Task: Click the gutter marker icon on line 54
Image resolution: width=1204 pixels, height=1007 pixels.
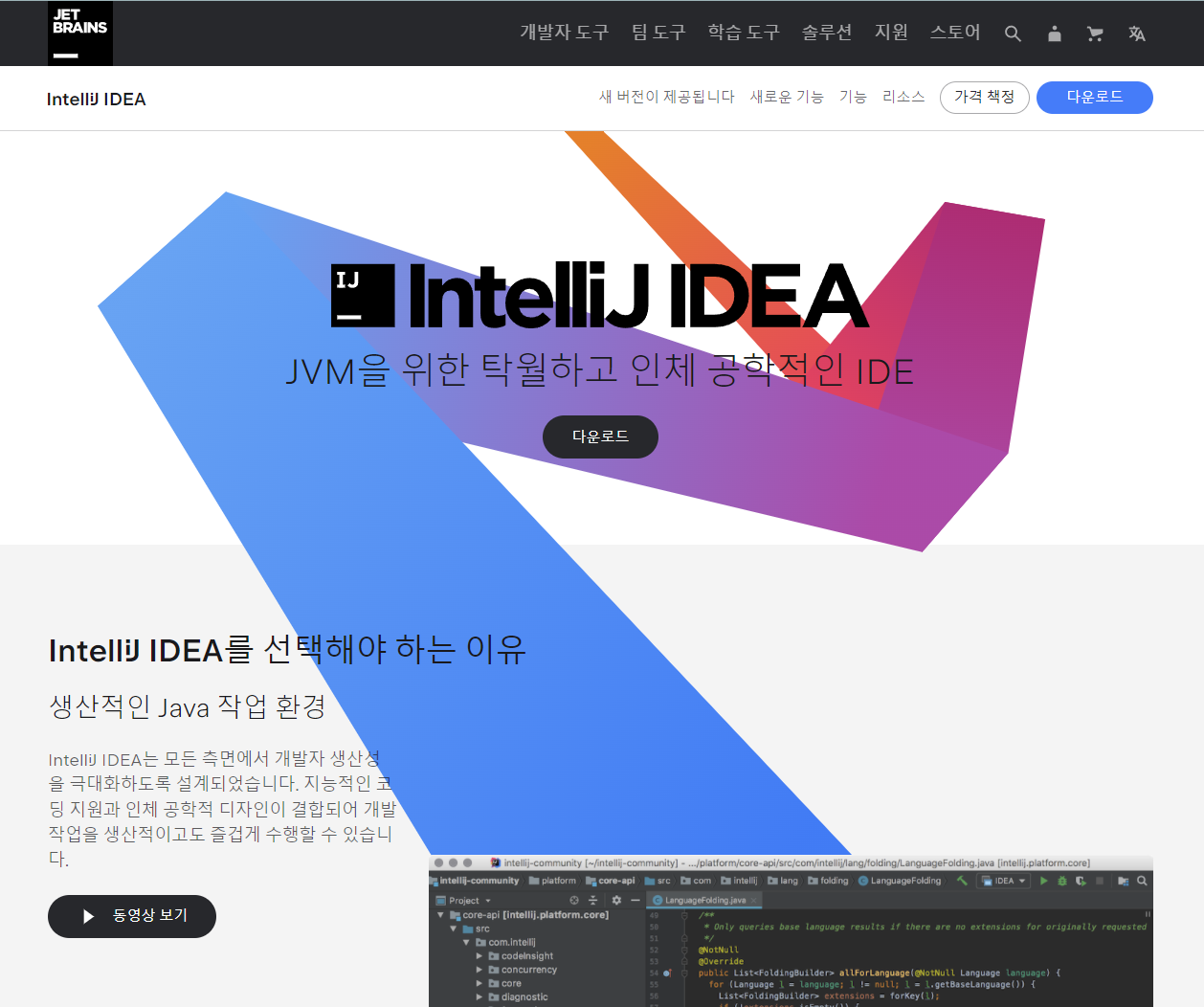Action: 667,973
